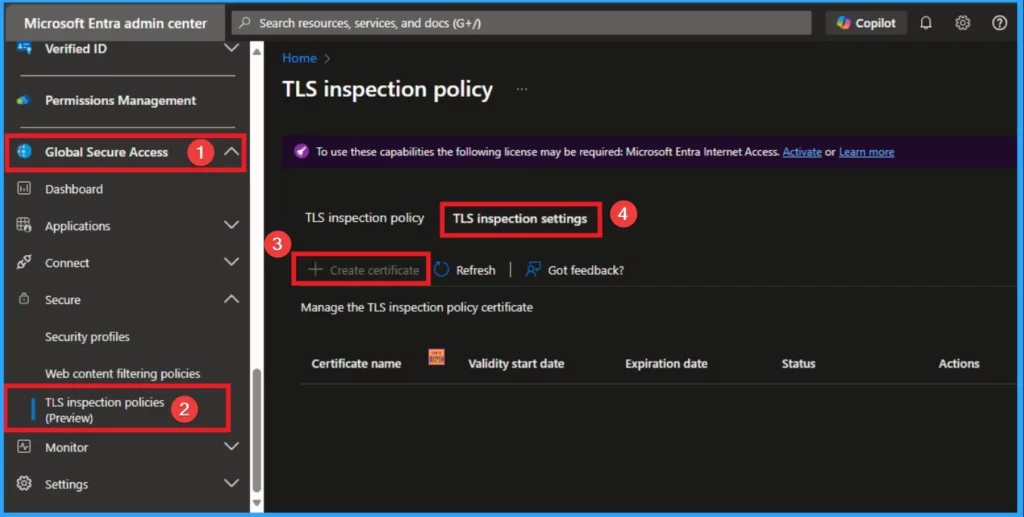Expand the Settings chevron in sidebar
1024x517 pixels.
tap(231, 484)
